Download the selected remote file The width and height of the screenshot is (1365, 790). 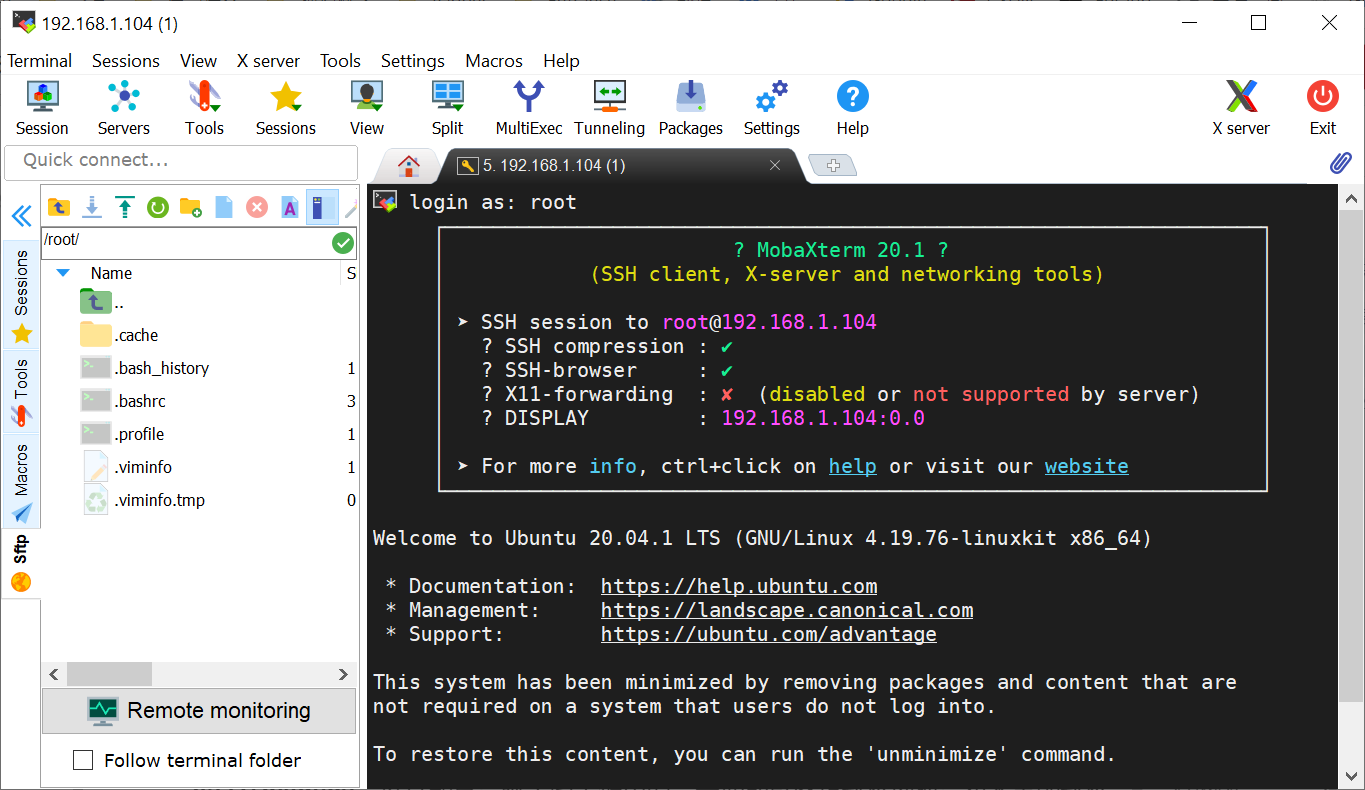(92, 207)
